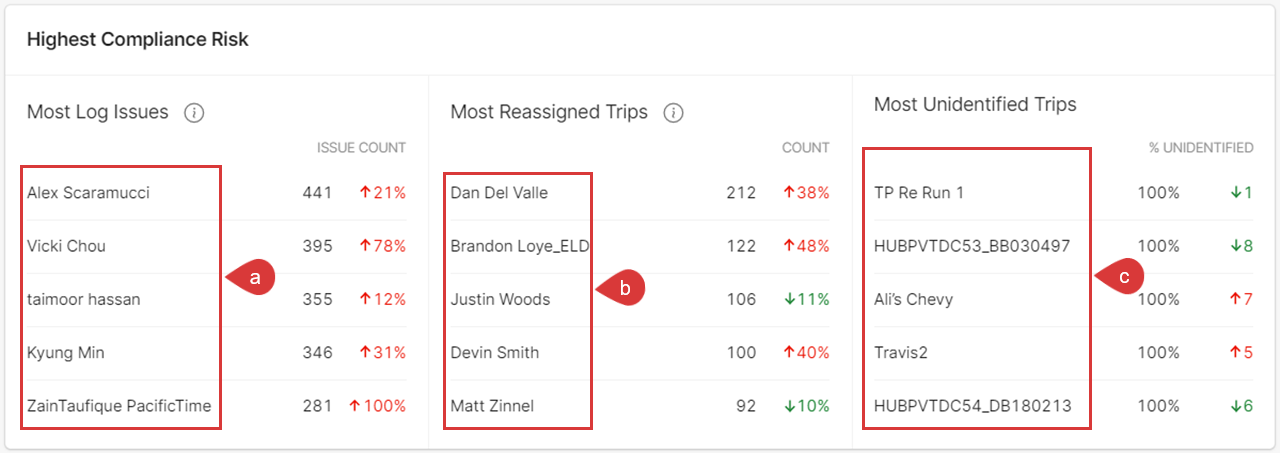The width and height of the screenshot is (1280, 453).
Task: Select HUBPVTDC53_BB030497 vehicle entry
Action: coord(972,246)
